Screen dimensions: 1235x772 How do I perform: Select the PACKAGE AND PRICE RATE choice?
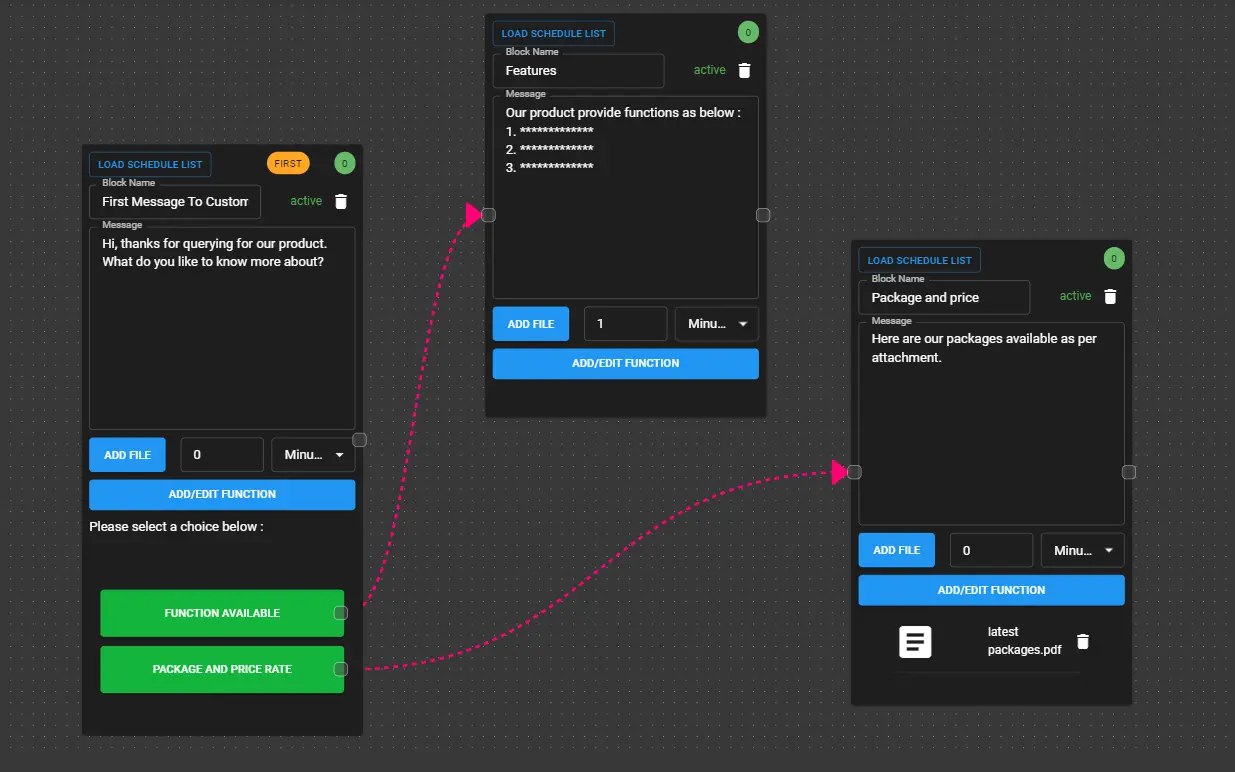coord(222,668)
